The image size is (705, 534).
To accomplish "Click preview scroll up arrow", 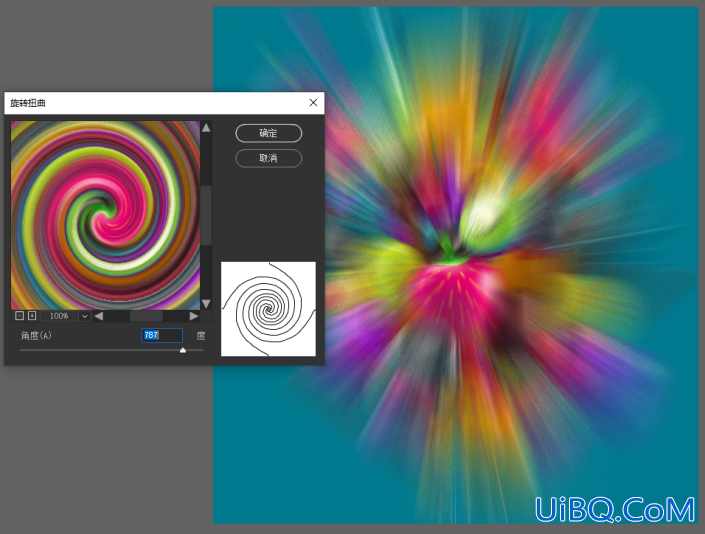I will click(206, 128).
